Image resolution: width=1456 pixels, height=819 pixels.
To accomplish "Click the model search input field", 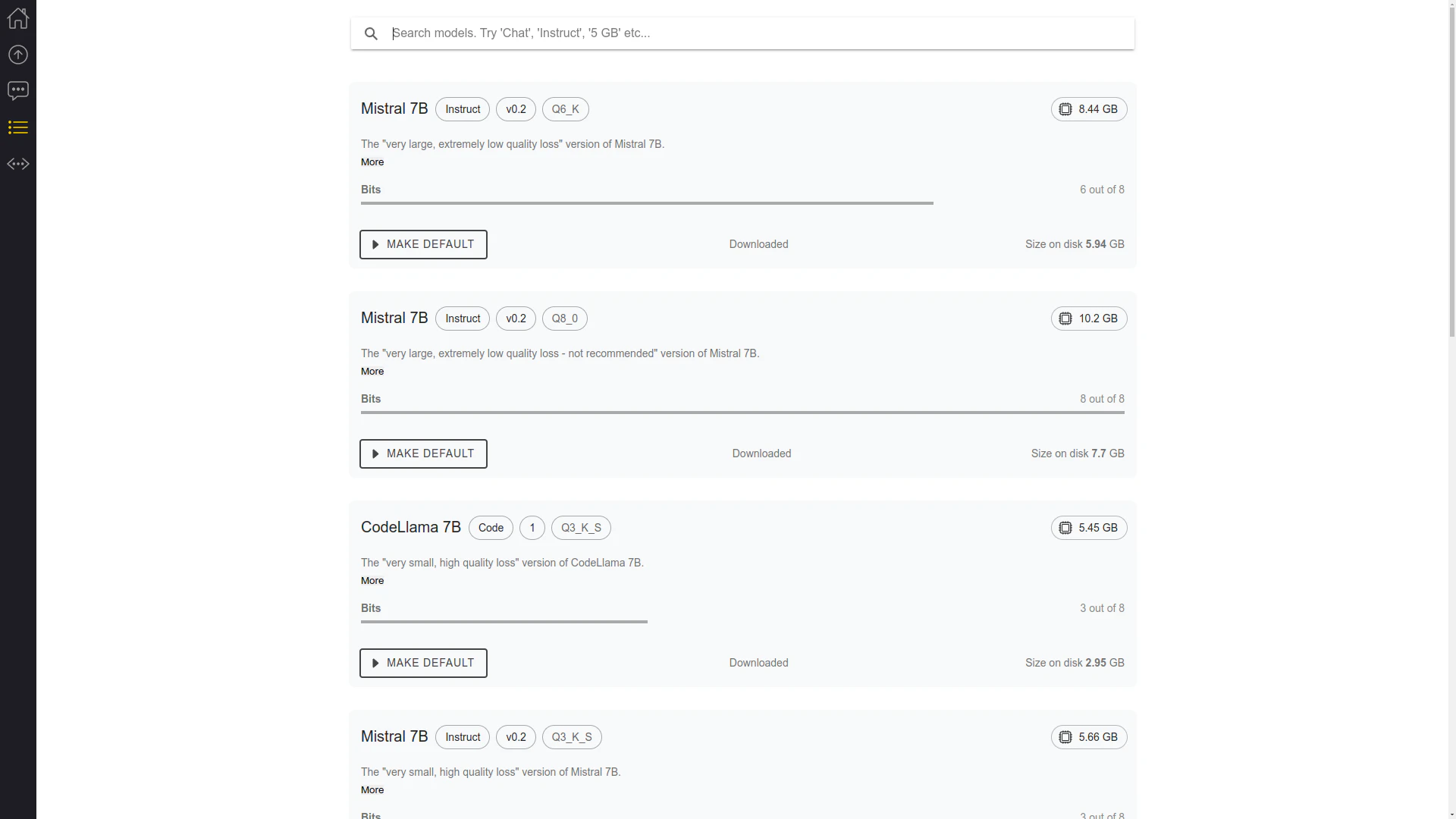I will 742,33.
